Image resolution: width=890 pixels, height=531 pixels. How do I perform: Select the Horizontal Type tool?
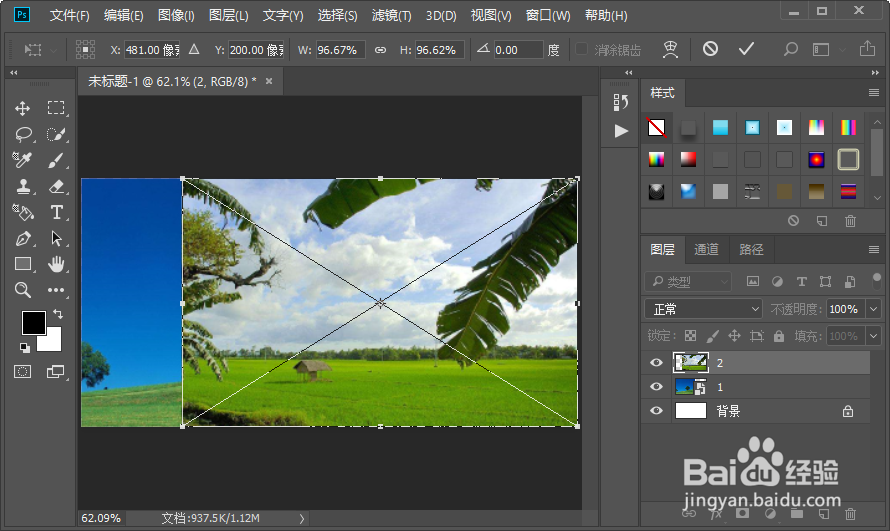point(56,212)
